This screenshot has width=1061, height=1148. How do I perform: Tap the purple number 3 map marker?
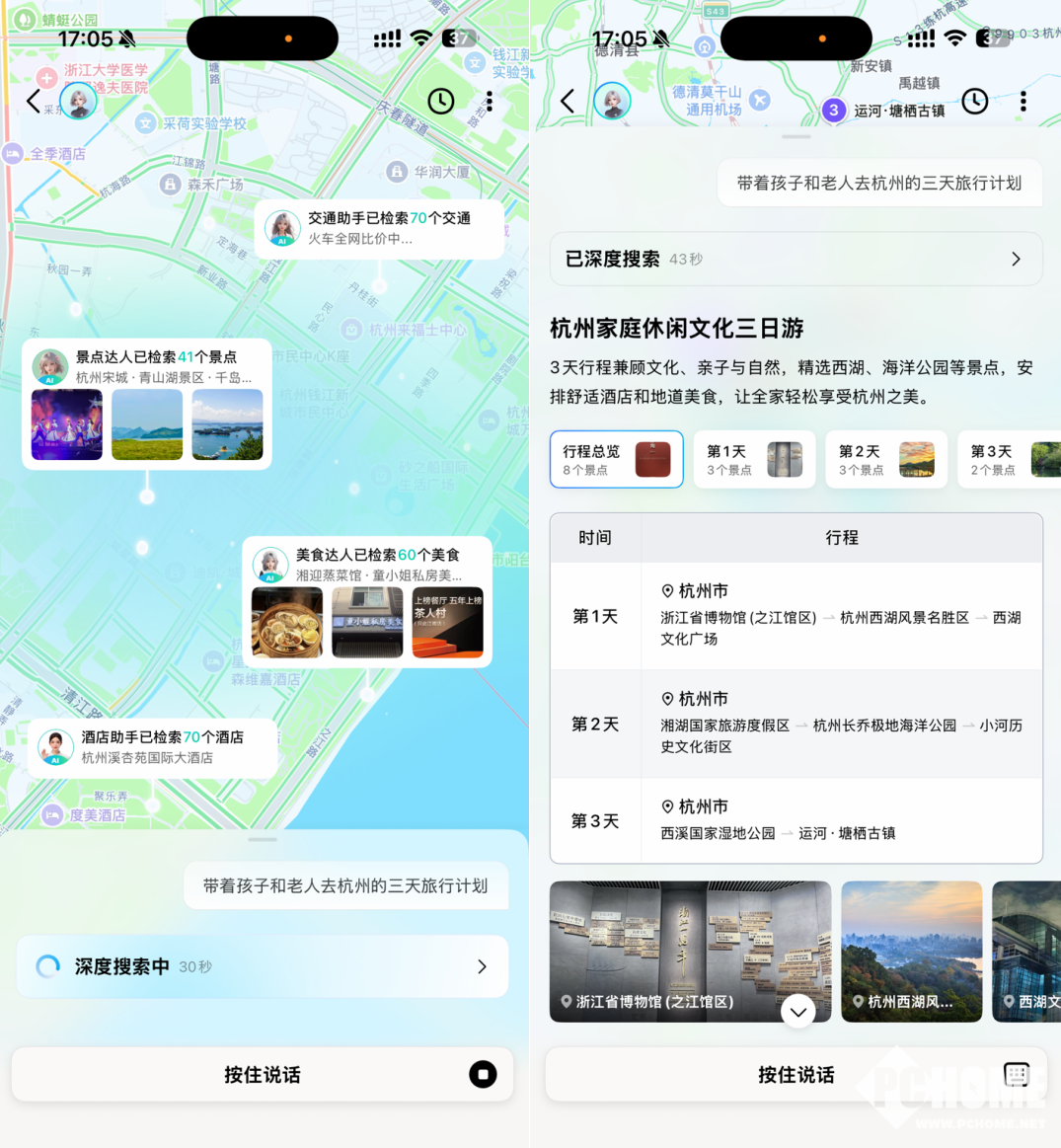click(834, 110)
